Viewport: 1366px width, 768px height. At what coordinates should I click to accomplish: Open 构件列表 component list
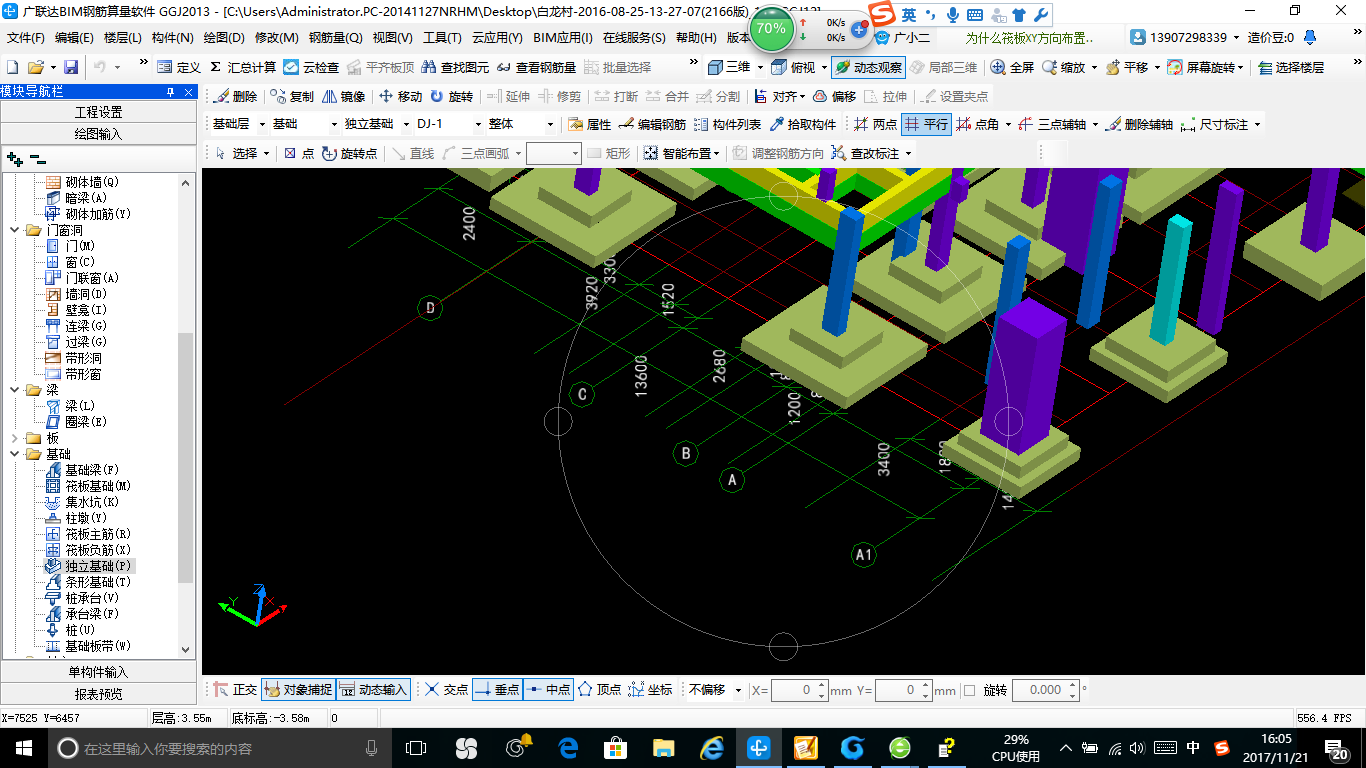(x=727, y=124)
